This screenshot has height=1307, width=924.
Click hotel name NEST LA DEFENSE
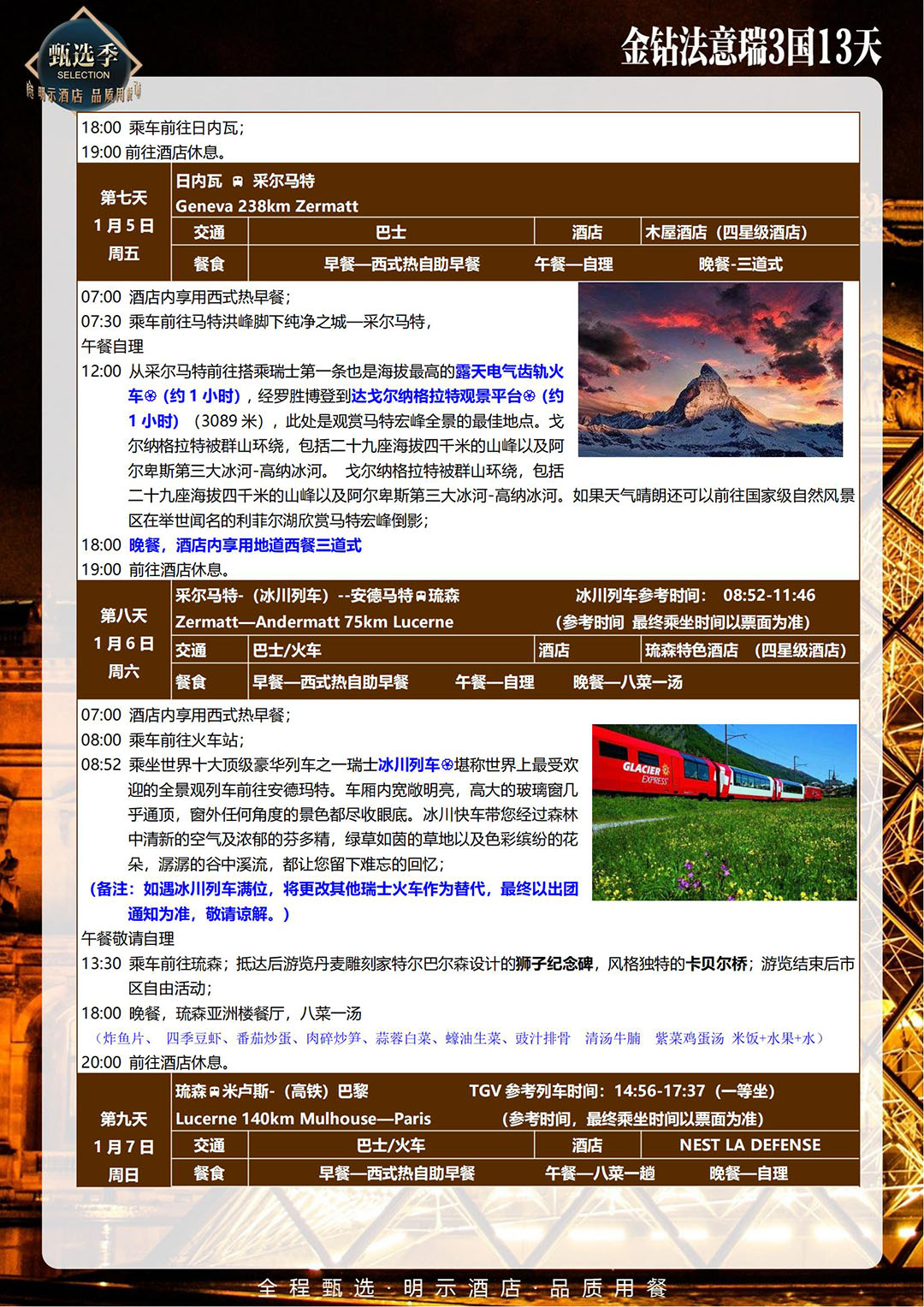(750, 1145)
